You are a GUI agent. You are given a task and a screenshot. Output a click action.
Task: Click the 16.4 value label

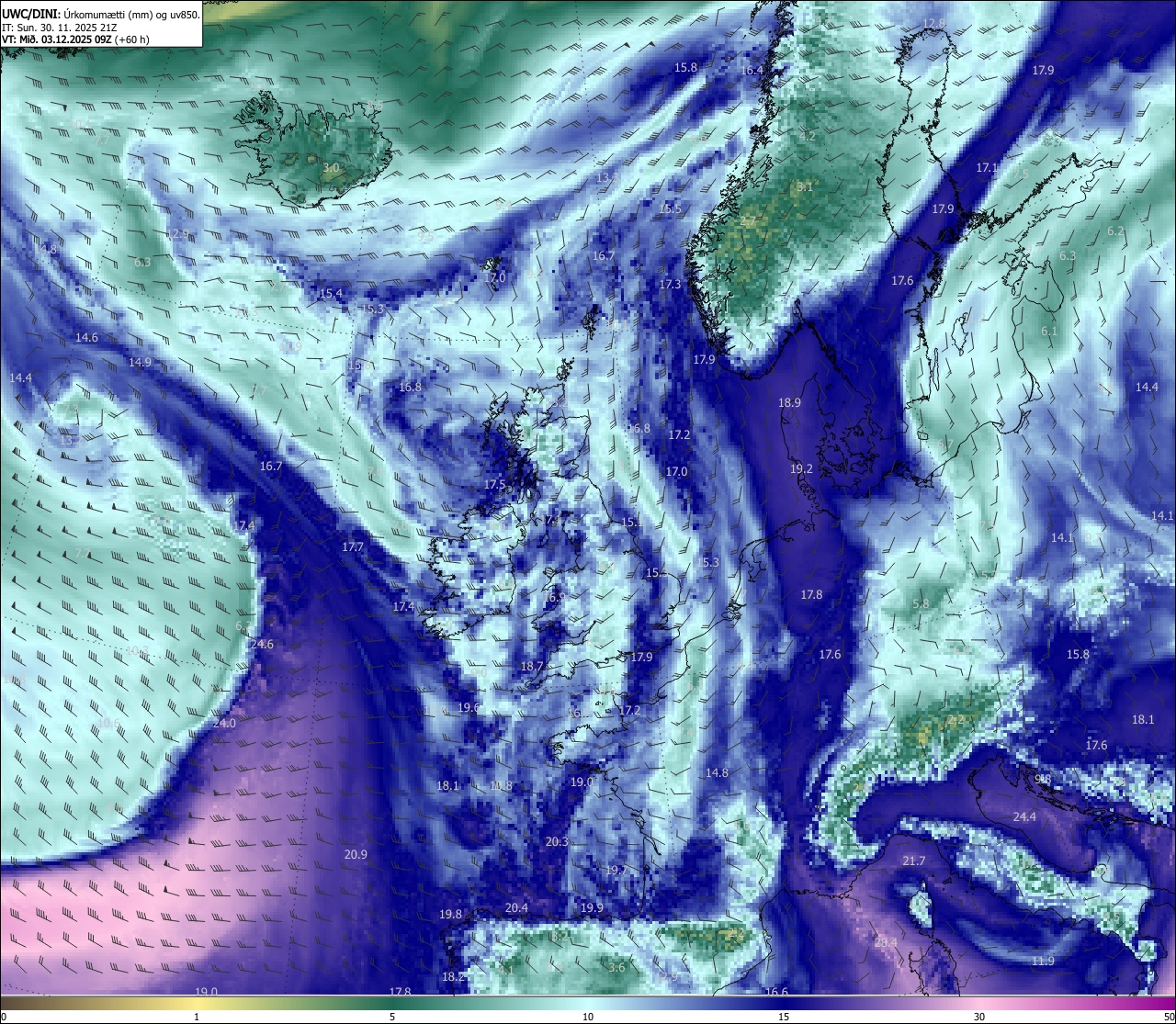(x=752, y=71)
